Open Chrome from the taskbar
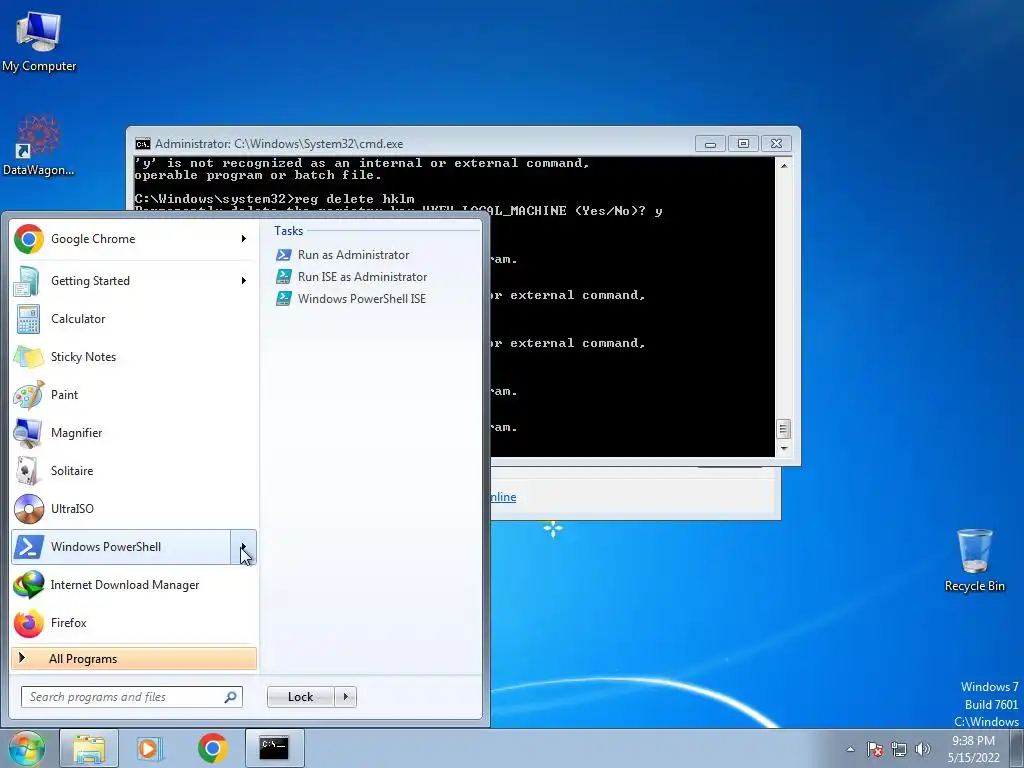1024x768 pixels. tap(212, 748)
